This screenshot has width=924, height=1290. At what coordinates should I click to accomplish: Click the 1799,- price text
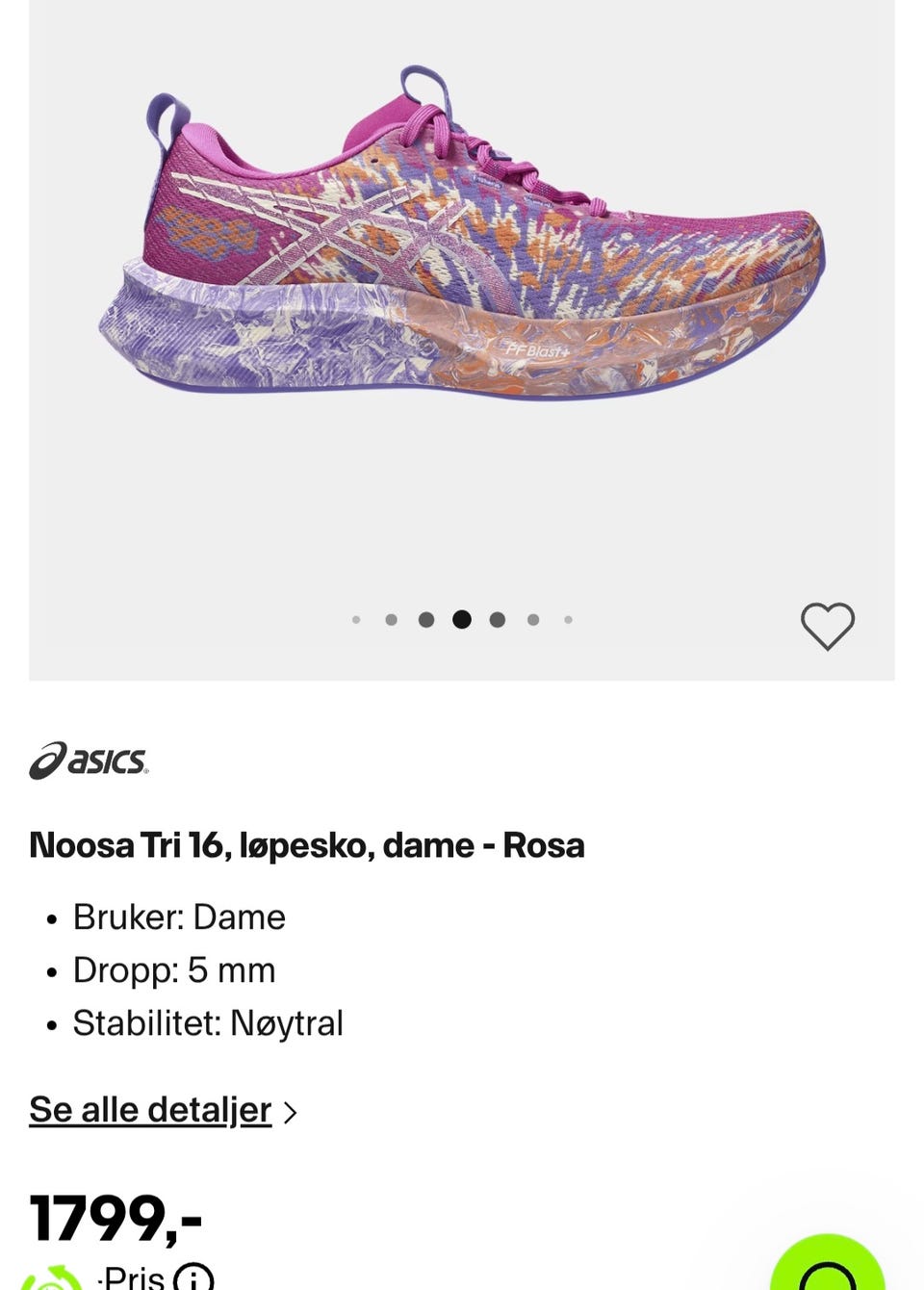115,1218
